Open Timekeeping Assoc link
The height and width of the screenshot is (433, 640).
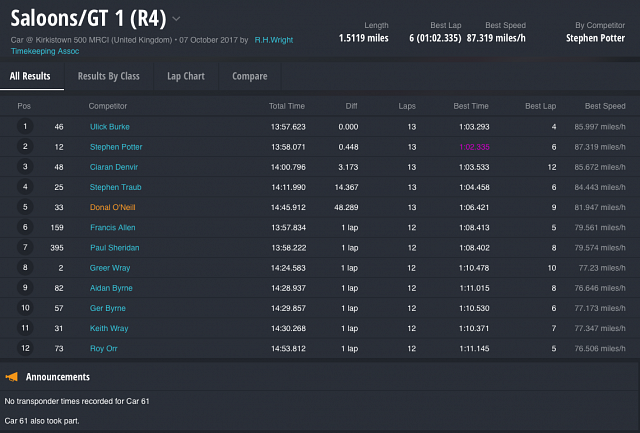point(45,51)
